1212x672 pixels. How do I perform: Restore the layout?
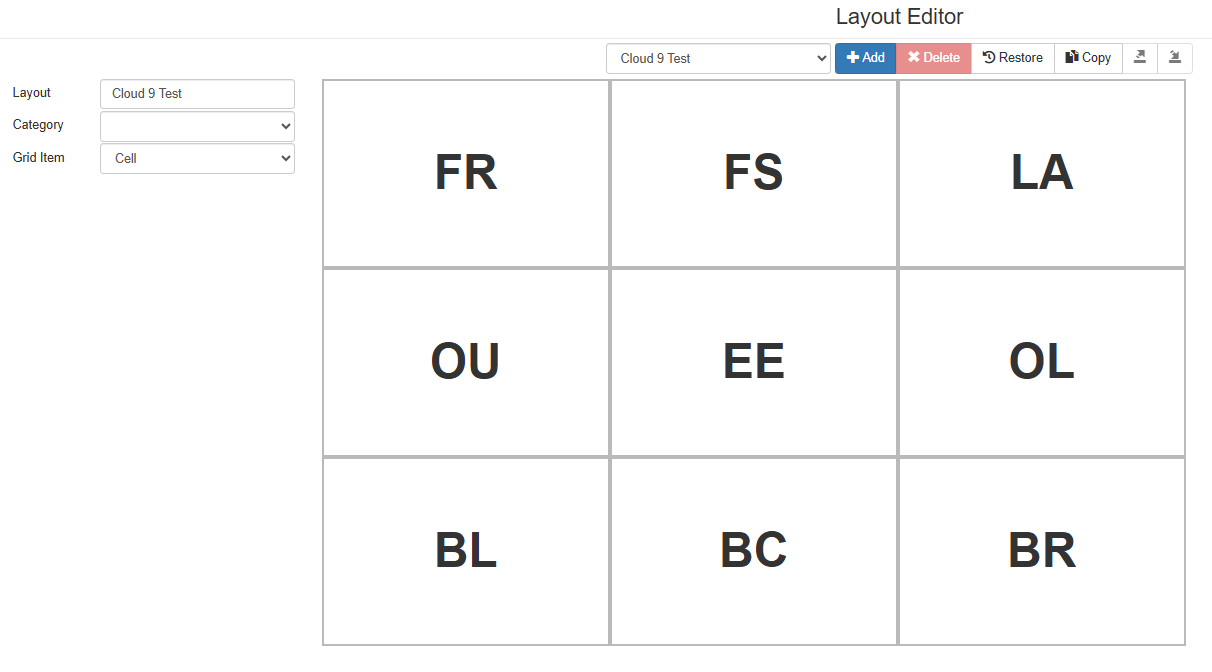(x=1013, y=58)
